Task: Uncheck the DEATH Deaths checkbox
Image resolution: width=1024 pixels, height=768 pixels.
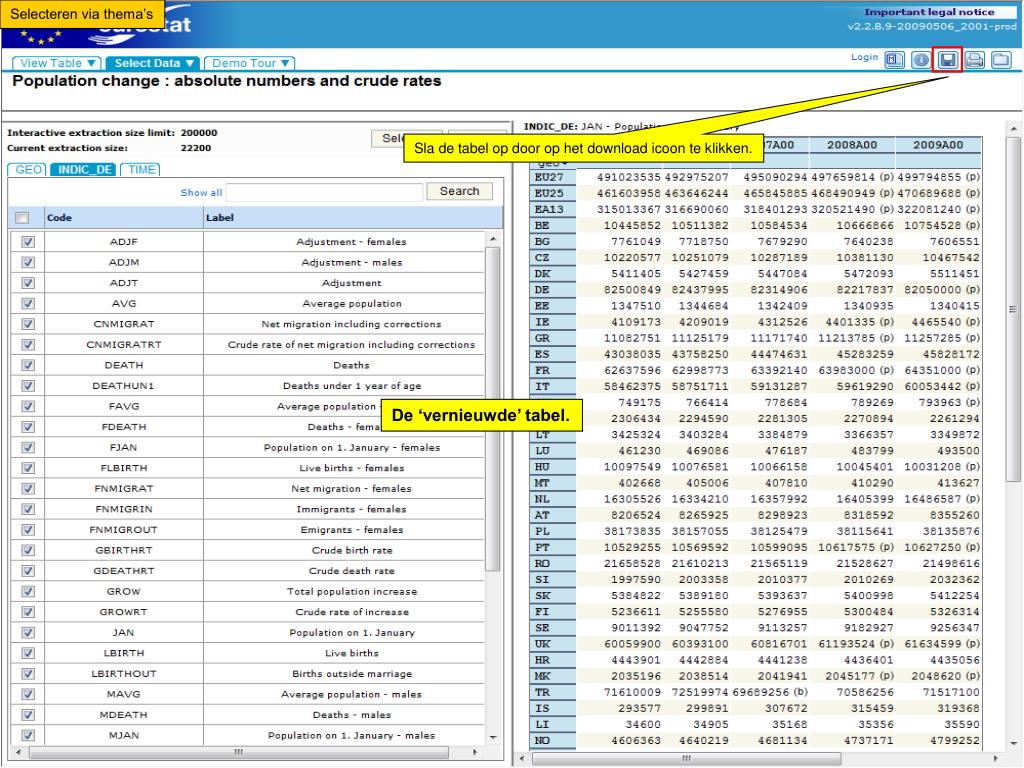Action: 27,365
